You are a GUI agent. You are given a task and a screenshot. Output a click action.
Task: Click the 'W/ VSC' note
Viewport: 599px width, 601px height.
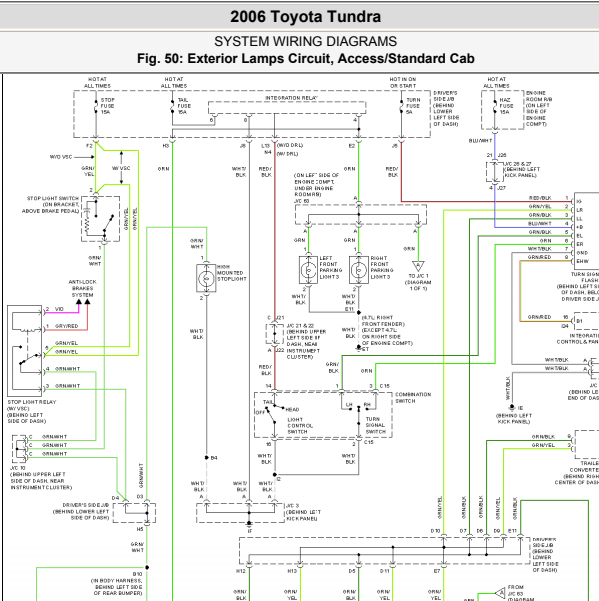(121, 168)
